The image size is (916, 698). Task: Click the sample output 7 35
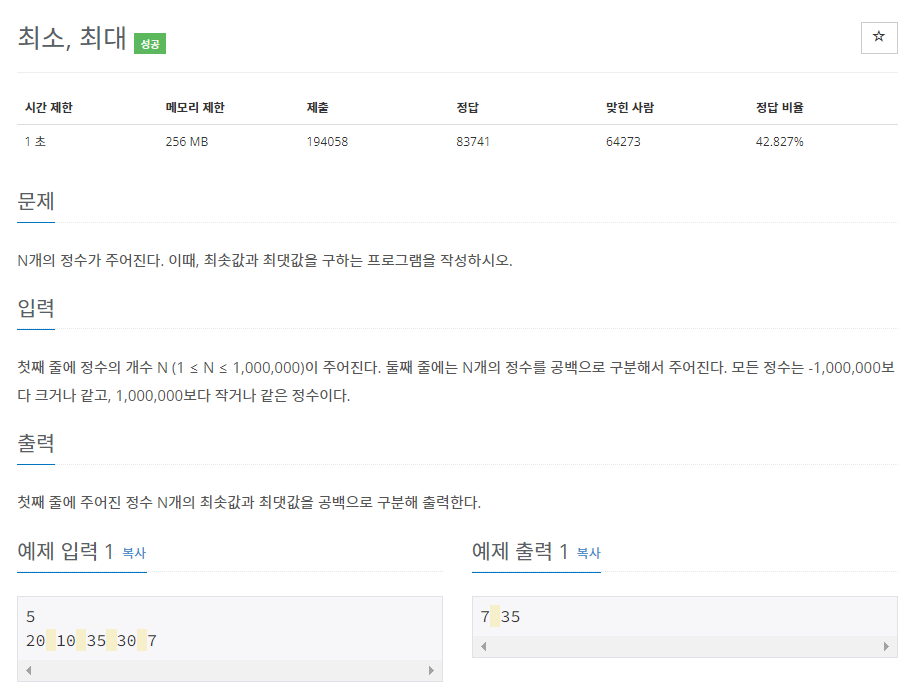pyautogui.click(x=500, y=617)
